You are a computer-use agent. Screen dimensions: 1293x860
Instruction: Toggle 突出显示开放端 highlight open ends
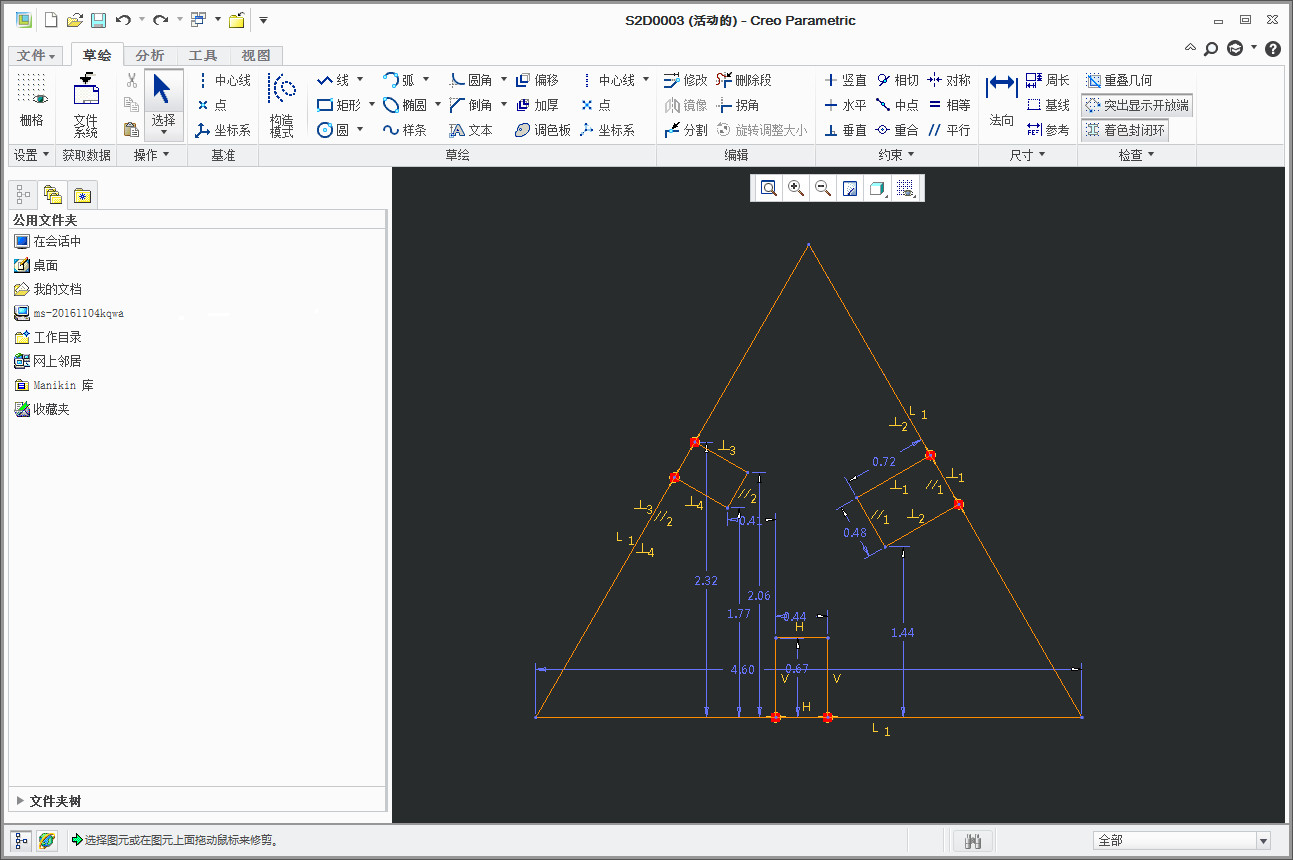point(1137,105)
